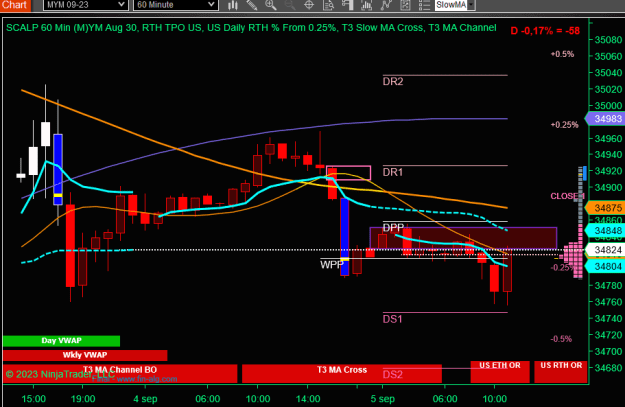Screen dimensions: 625x407
Task: Click the 34983 purple price marker
Action: pyautogui.click(x=605, y=119)
